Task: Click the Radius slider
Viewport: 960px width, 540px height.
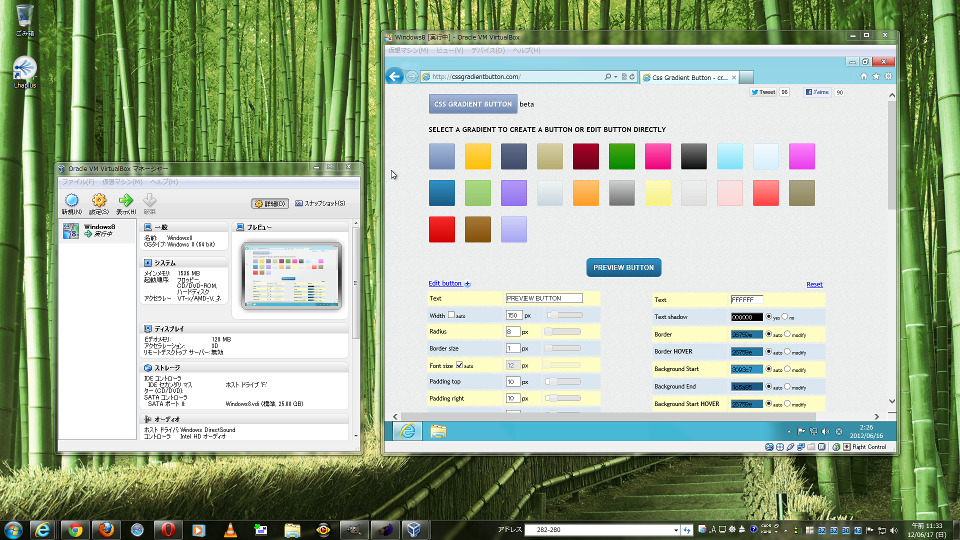Action: pos(562,331)
